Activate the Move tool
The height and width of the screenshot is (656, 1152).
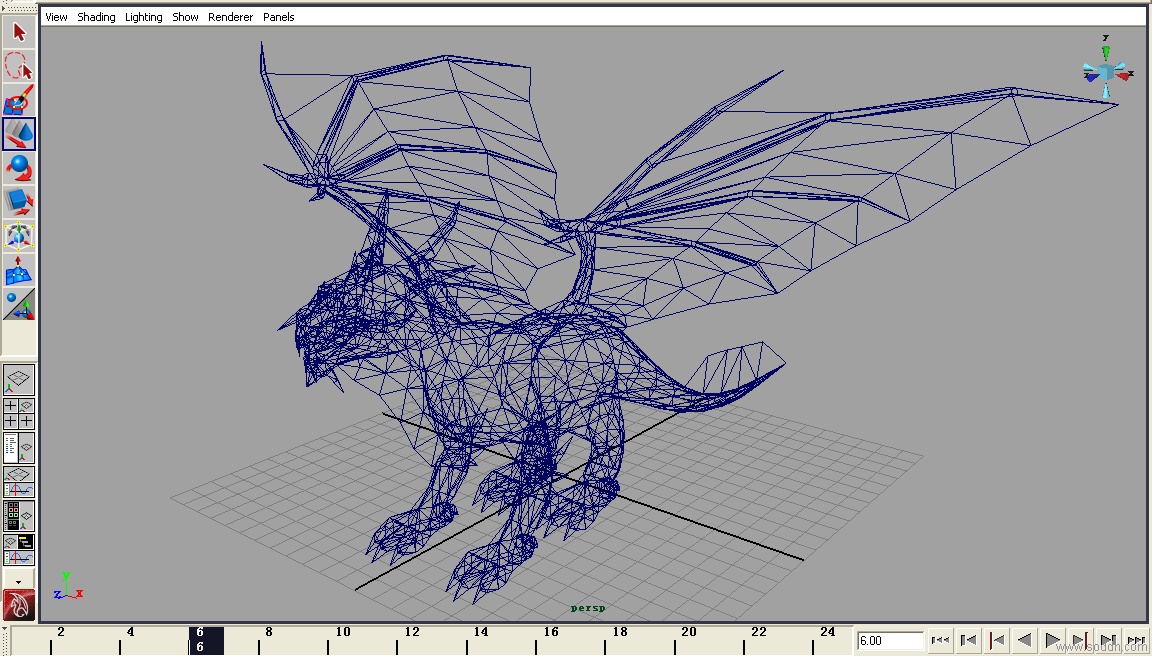pos(19,134)
